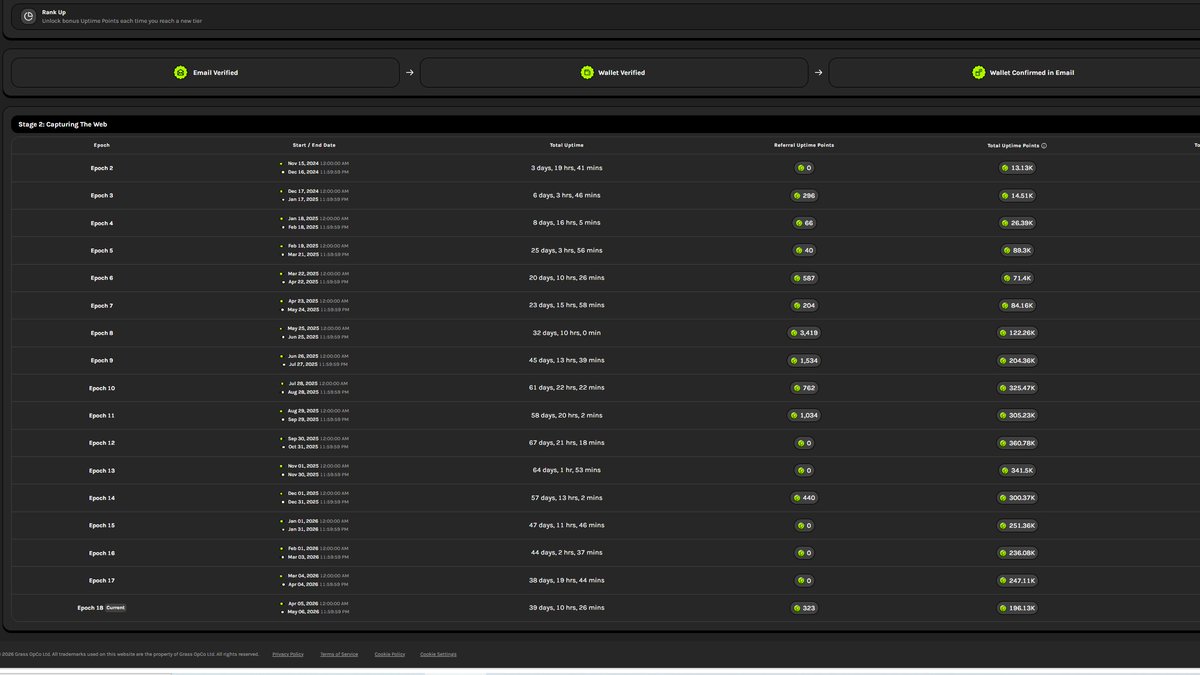The image size is (1200, 675).
Task: Click the 204 referral points badge
Action: point(804,306)
